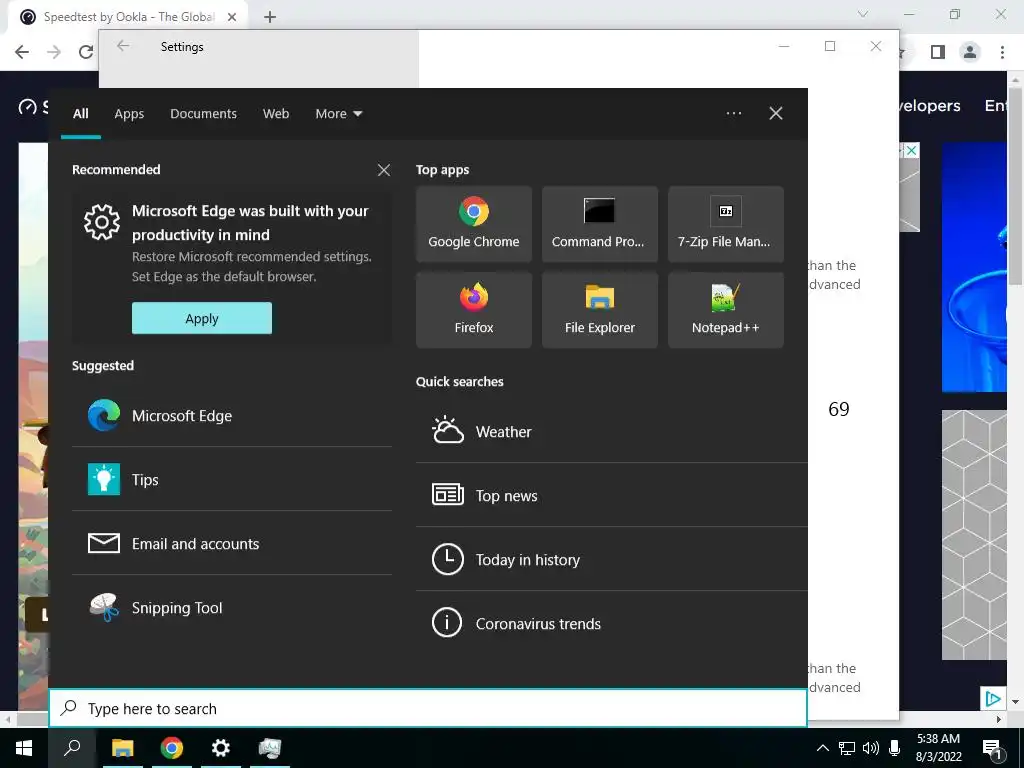Launch Firefox from Top apps
1024x768 pixels.
pyautogui.click(x=473, y=310)
